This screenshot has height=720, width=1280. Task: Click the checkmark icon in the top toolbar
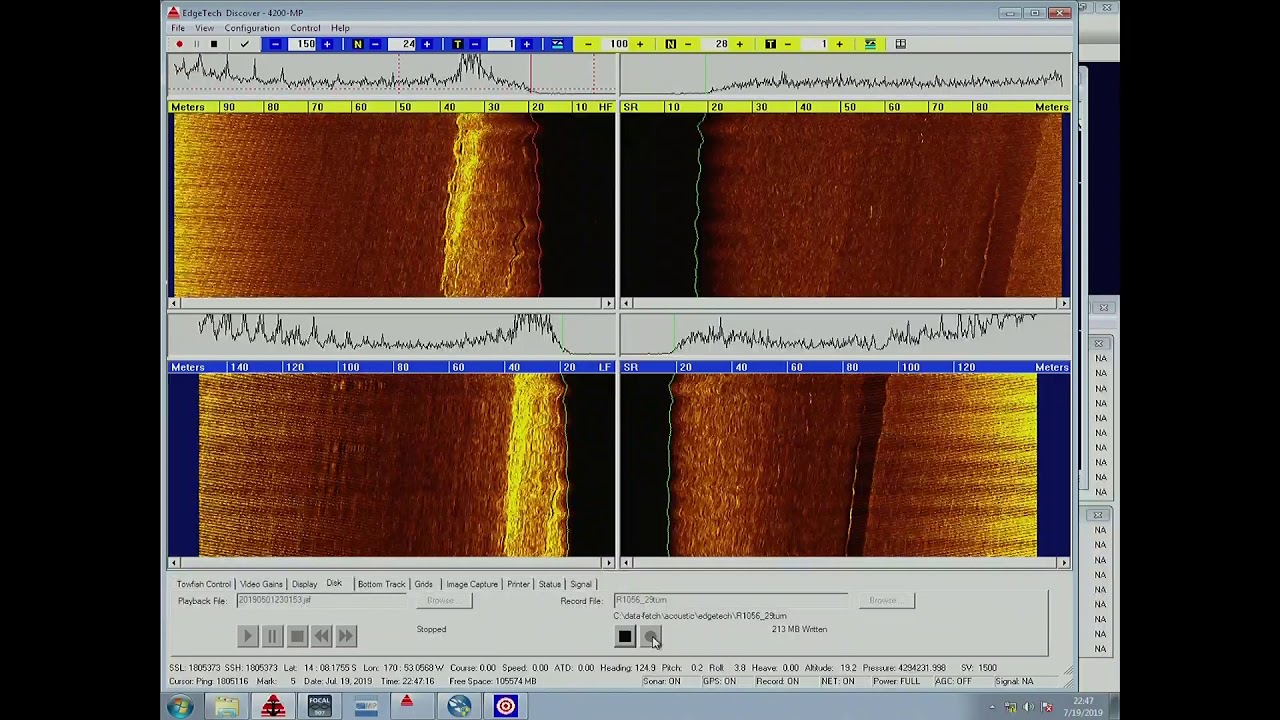(244, 44)
